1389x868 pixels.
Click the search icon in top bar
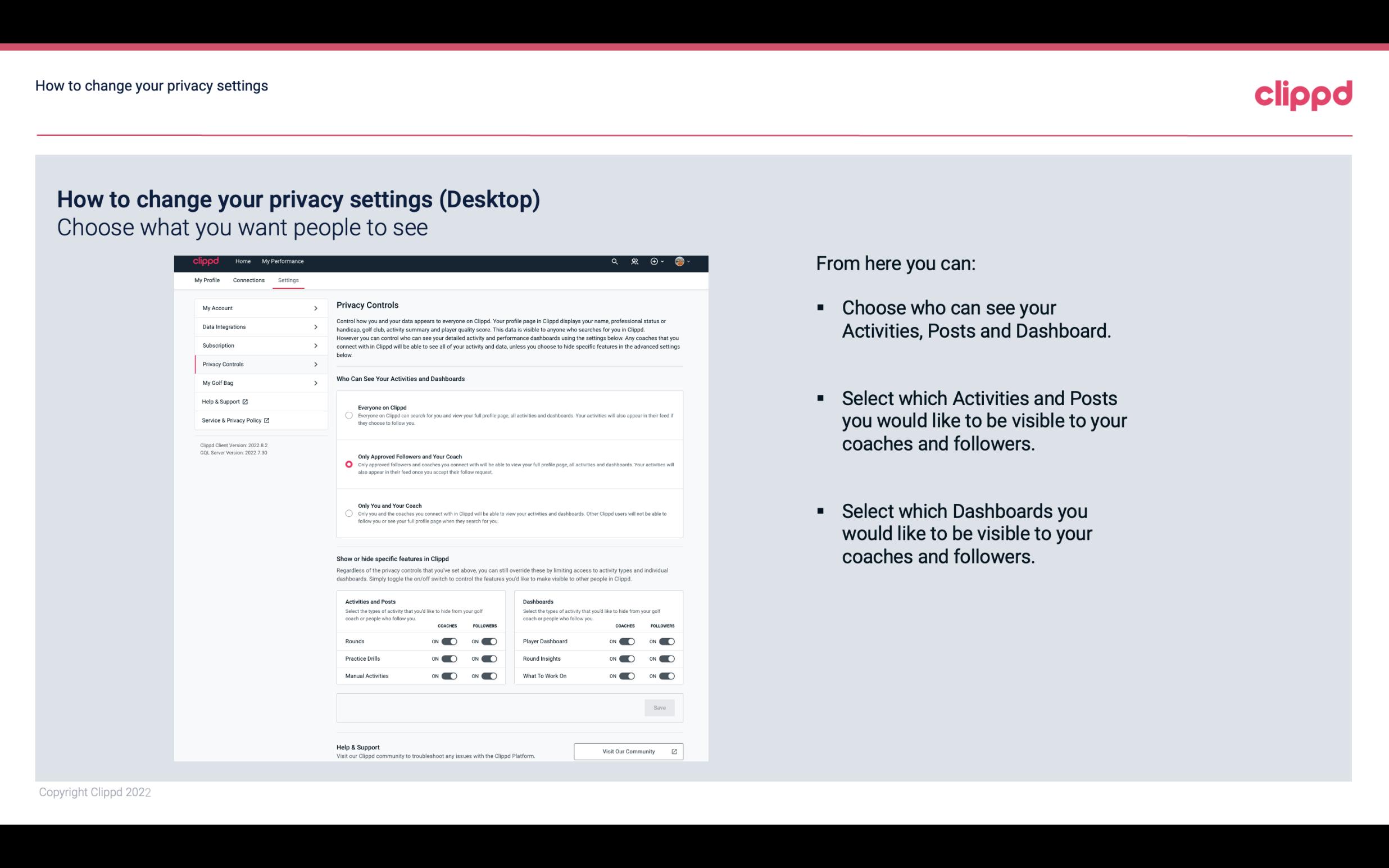[x=614, y=261]
